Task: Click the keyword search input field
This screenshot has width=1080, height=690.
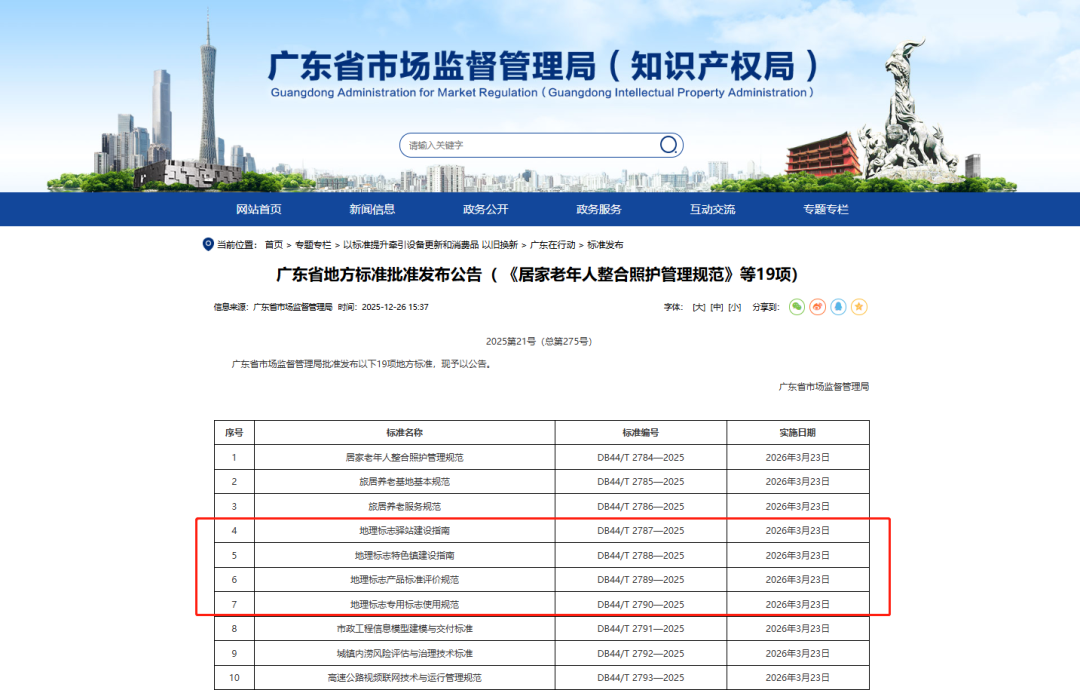Action: pos(528,145)
